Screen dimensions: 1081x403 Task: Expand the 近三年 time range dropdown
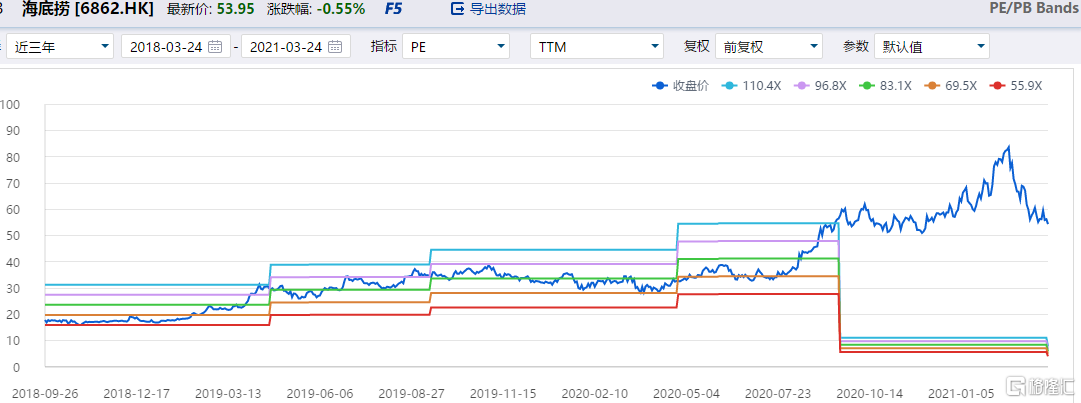click(x=60, y=46)
